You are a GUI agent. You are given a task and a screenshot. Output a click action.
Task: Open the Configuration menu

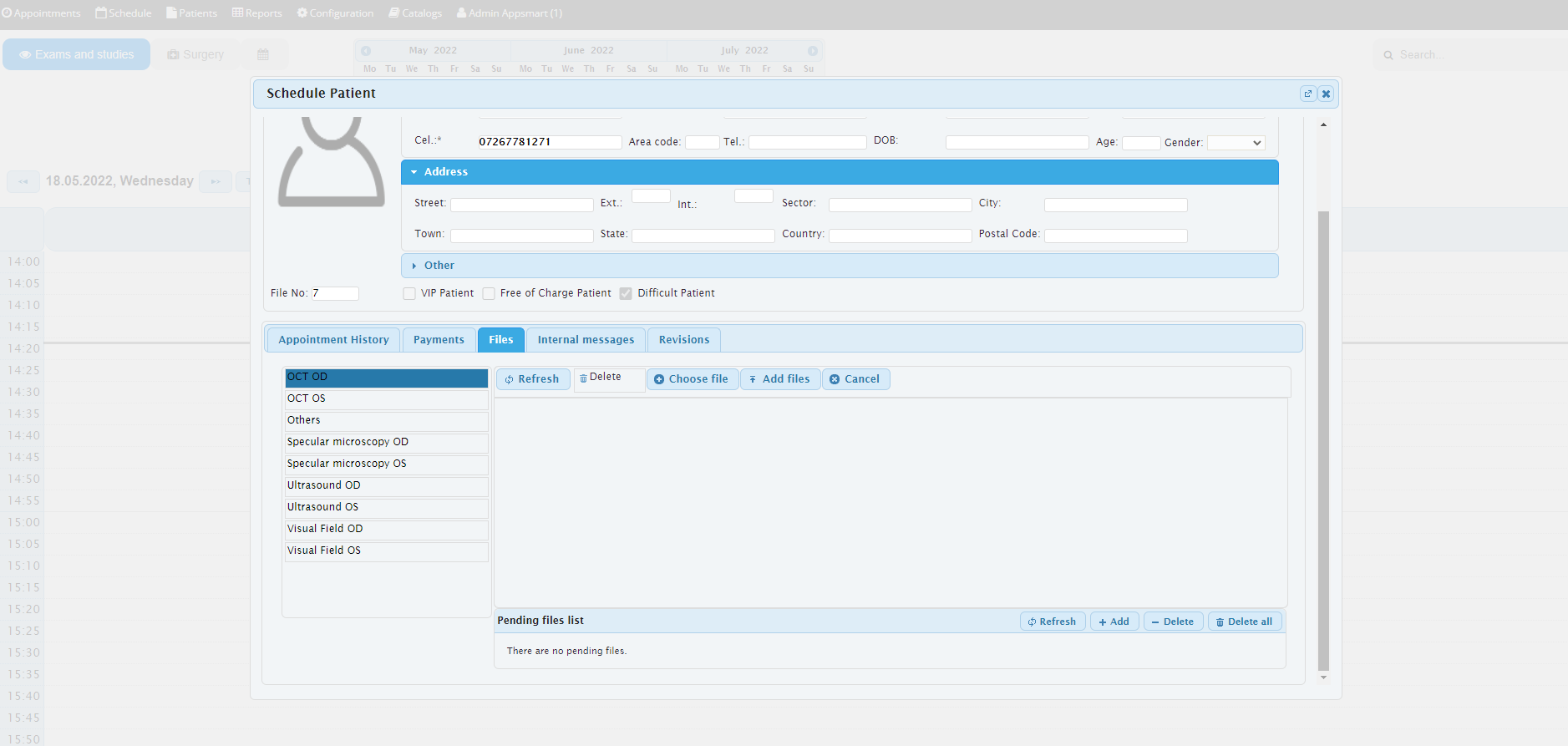point(335,13)
